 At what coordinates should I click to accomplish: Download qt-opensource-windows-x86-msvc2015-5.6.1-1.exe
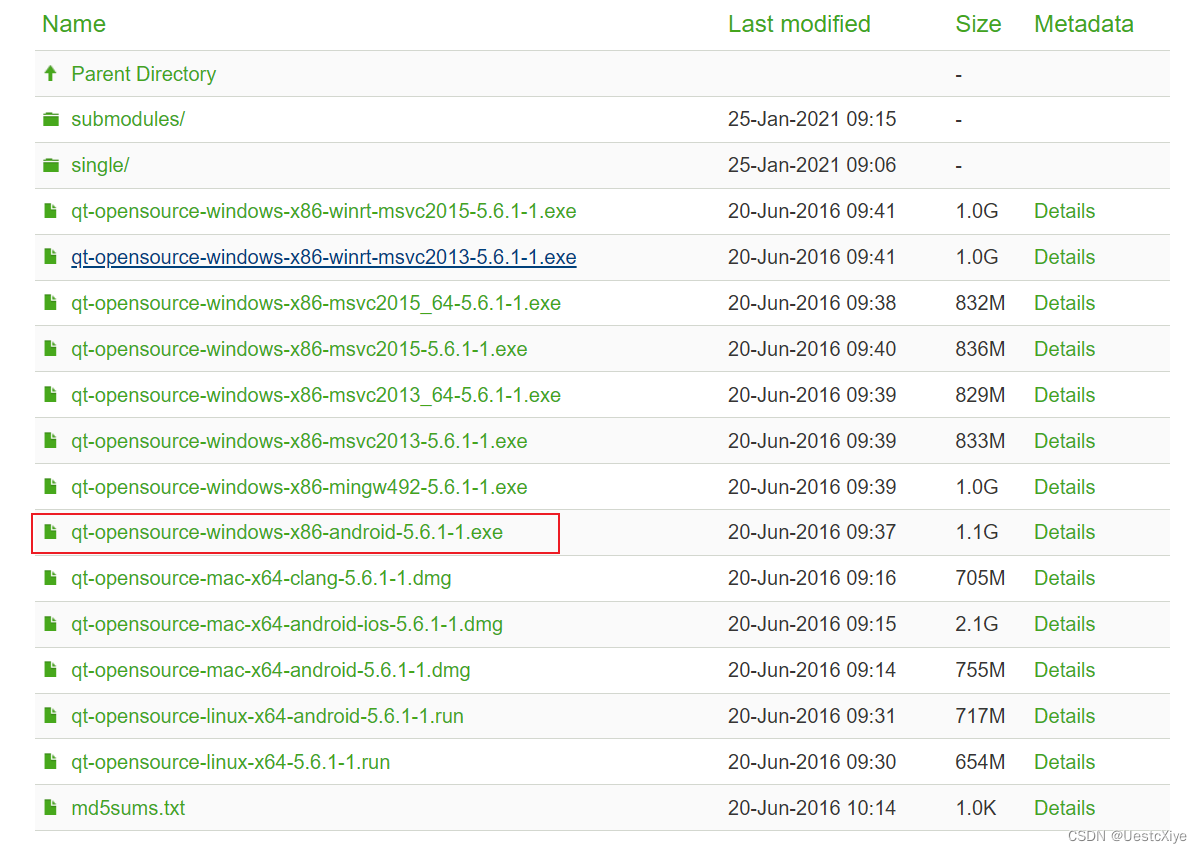coord(299,349)
